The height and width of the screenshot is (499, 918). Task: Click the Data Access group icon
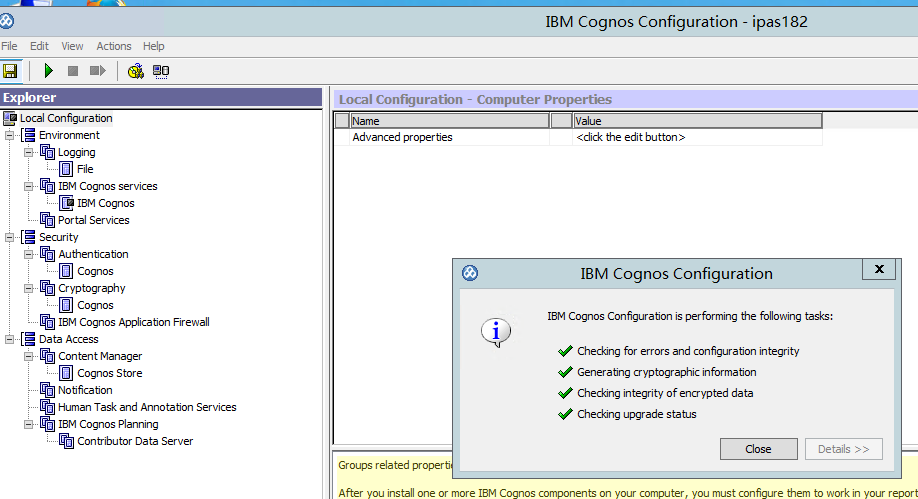[28, 339]
